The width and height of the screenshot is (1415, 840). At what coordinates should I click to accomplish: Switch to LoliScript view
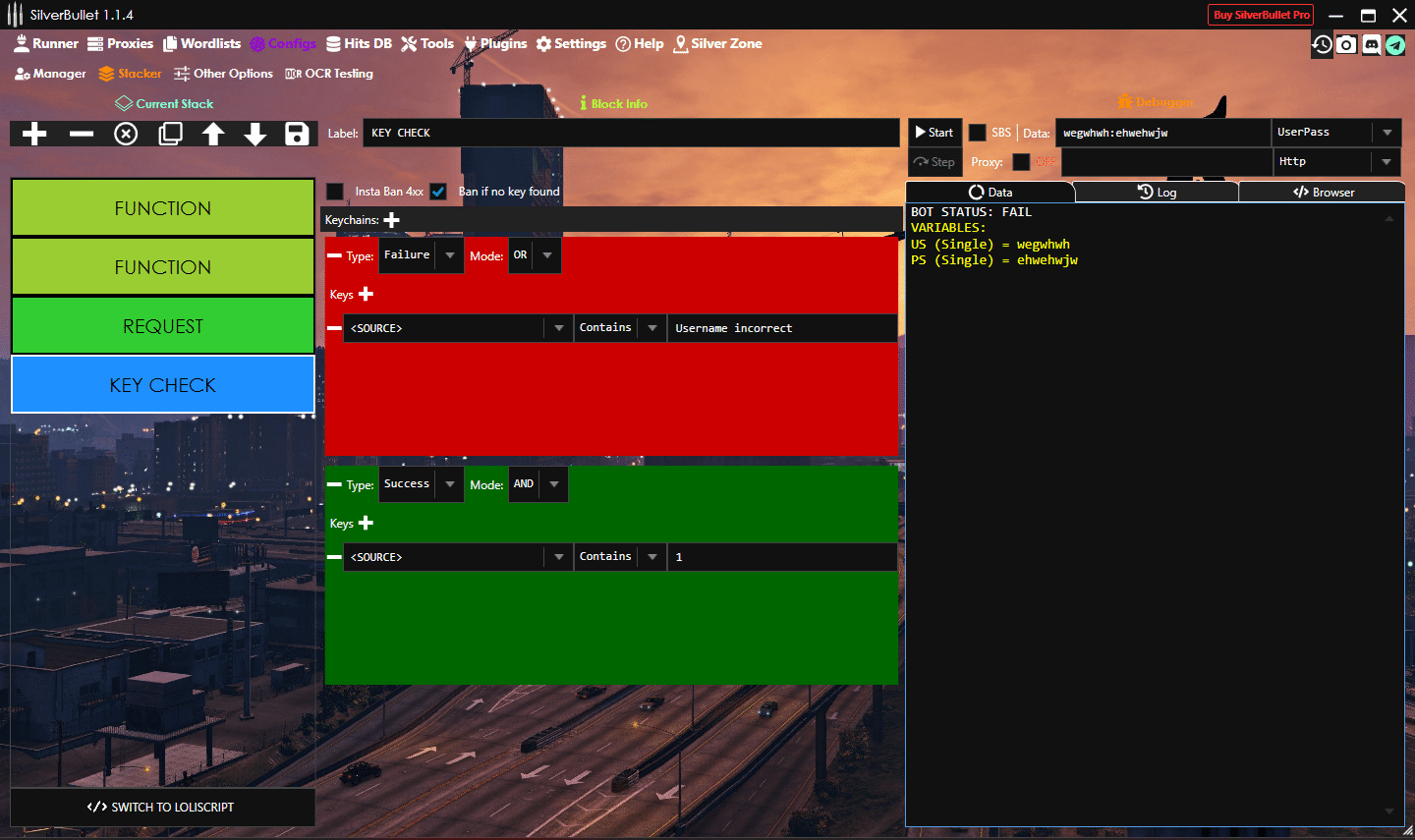coord(163,807)
